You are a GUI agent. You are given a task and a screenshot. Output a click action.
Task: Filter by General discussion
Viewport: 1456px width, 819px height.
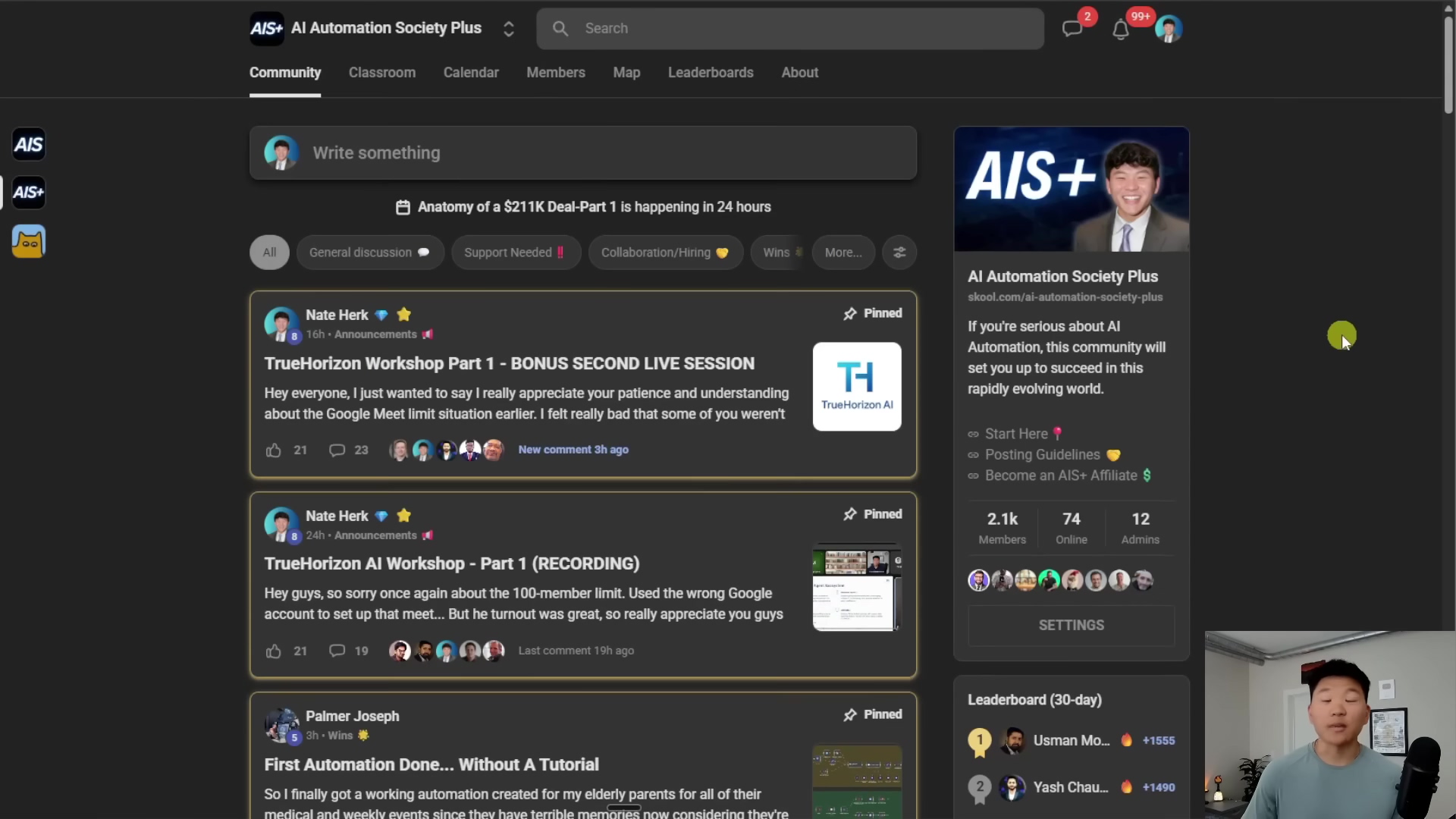(370, 253)
